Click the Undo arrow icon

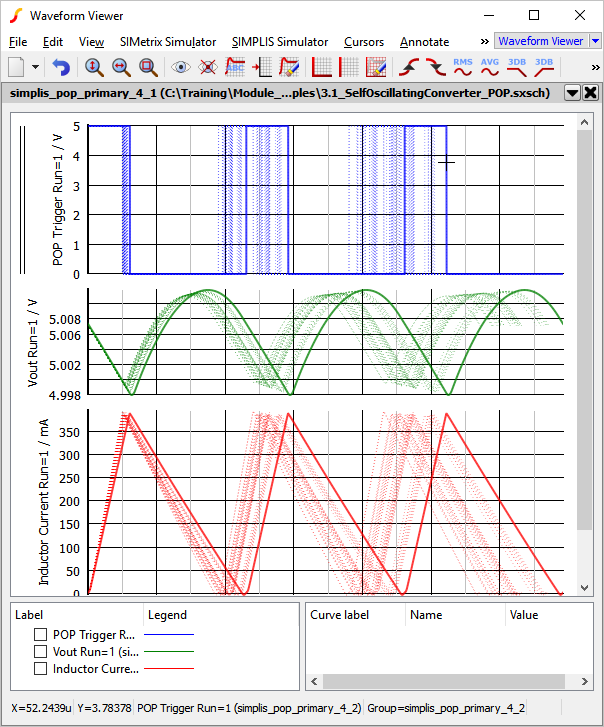click(62, 67)
